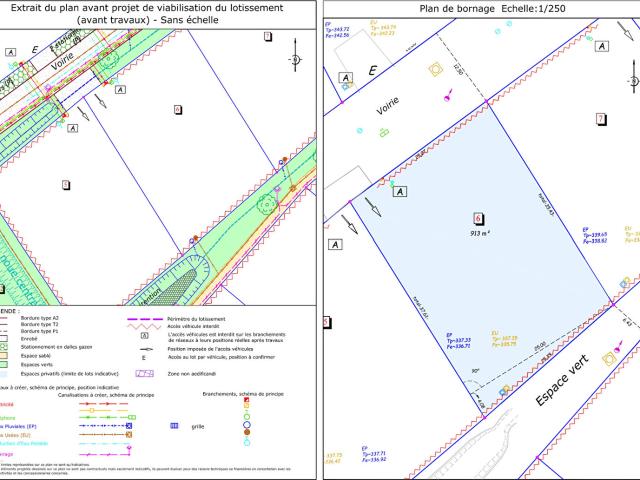
Task: Click the blue 'EP Tp=337.33' label in lot 6
Action: coord(458,340)
